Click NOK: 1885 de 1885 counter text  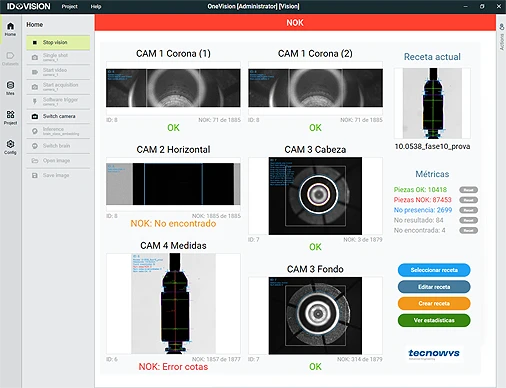pyautogui.click(x=216, y=216)
